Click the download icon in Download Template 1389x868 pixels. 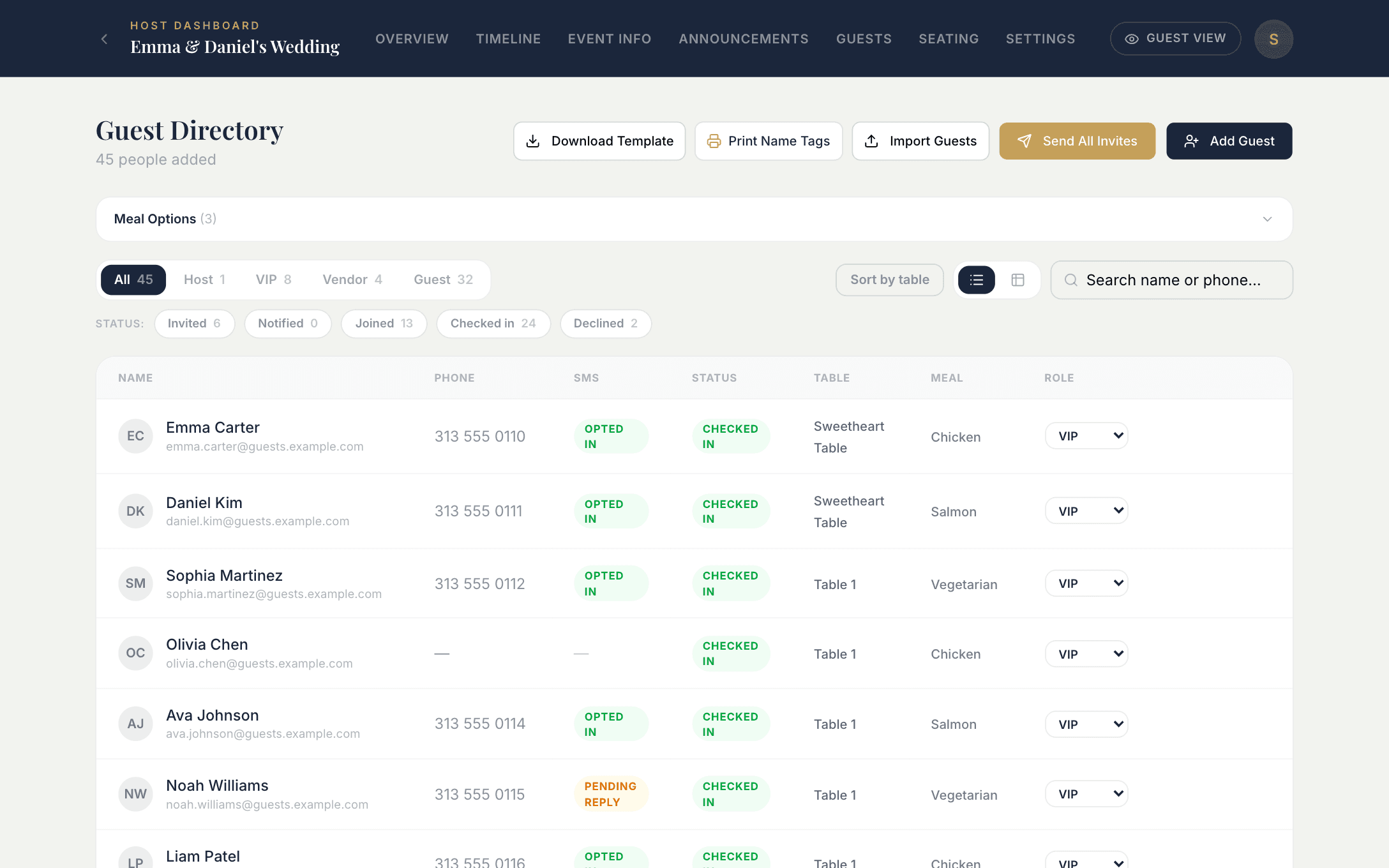(x=532, y=141)
